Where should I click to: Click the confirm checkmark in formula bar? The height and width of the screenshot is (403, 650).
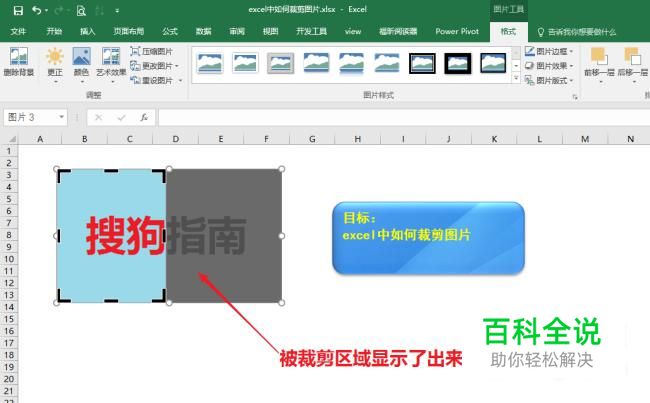click(x=121, y=118)
